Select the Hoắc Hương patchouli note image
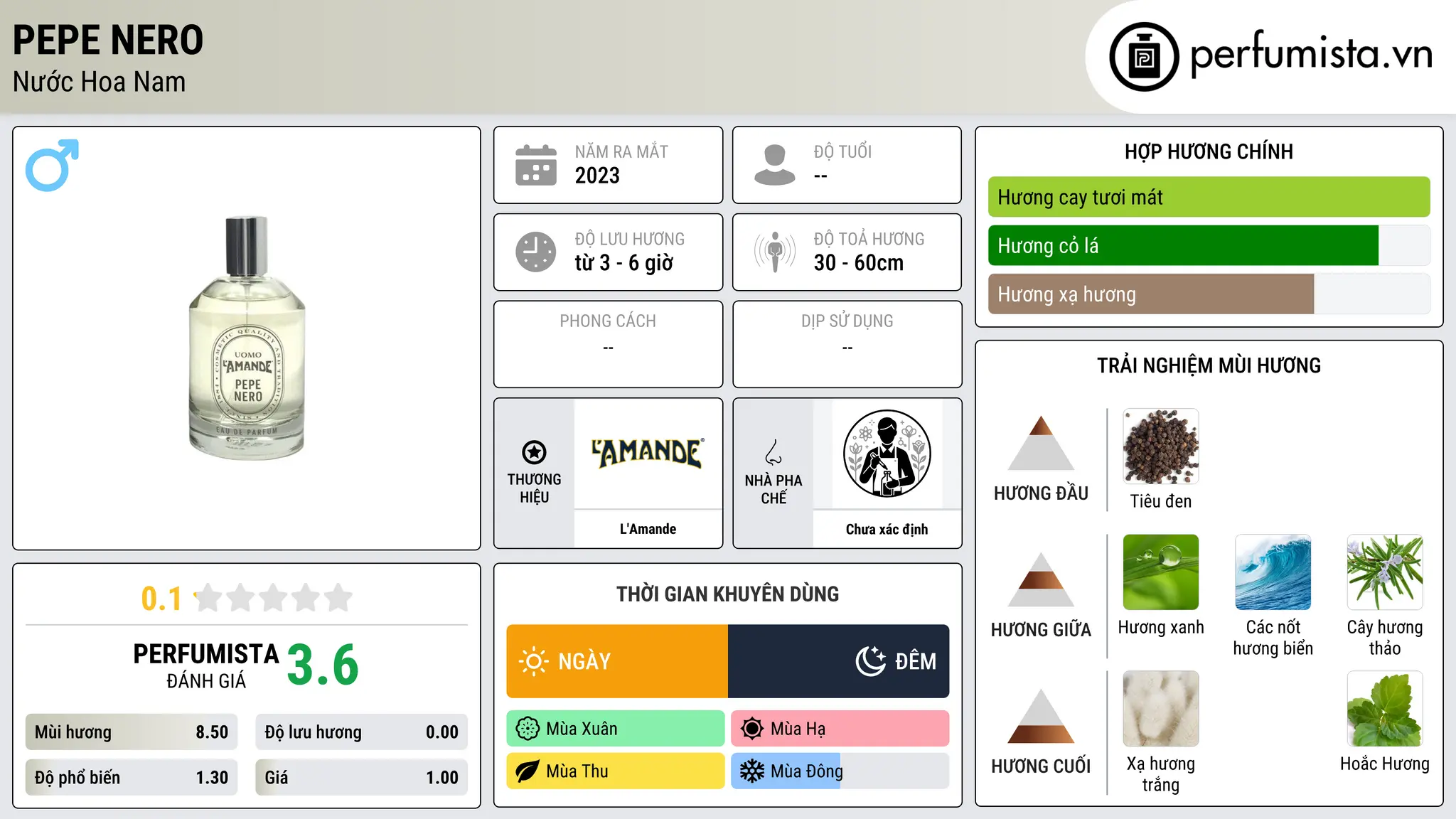Image resolution: width=1456 pixels, height=819 pixels. tap(1385, 709)
